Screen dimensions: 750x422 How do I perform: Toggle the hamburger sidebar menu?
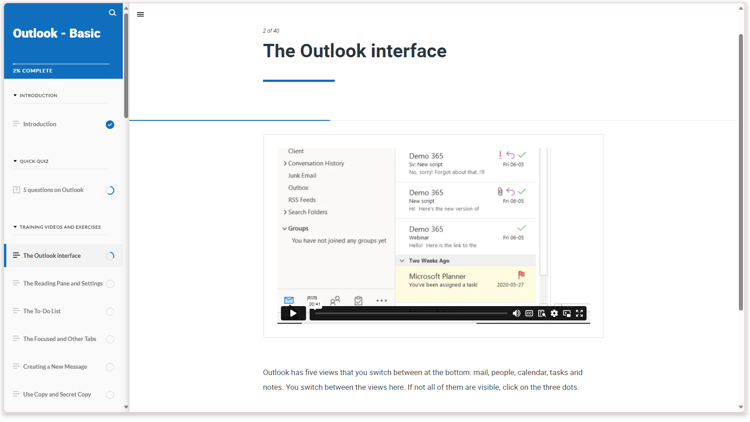(140, 15)
